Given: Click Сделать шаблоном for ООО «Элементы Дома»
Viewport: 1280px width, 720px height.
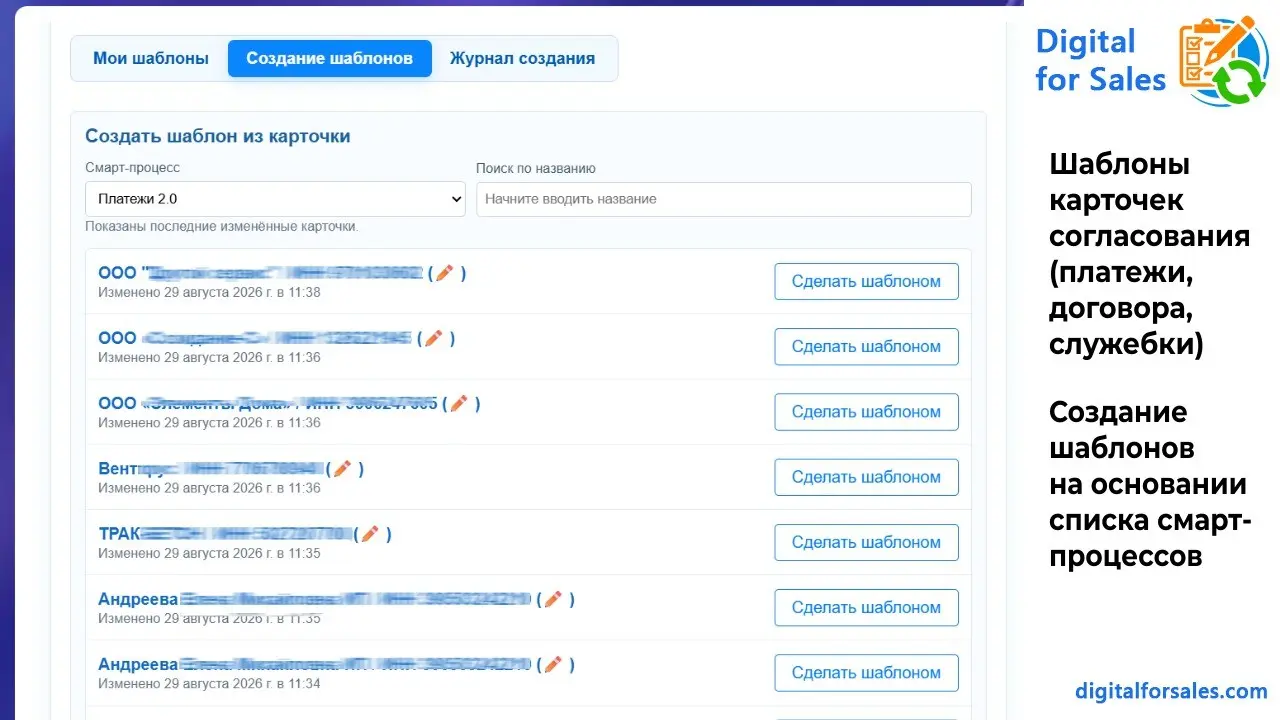Looking at the screenshot, I should 866,412.
